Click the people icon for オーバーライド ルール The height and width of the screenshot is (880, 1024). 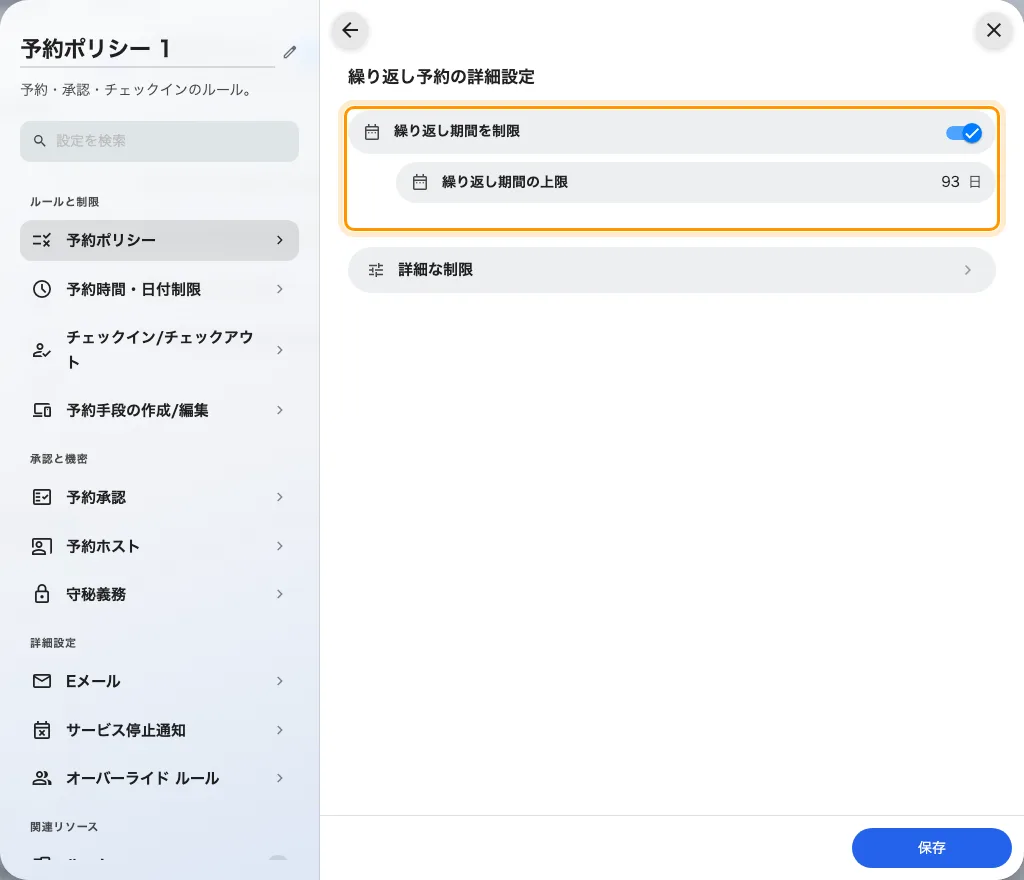42,778
